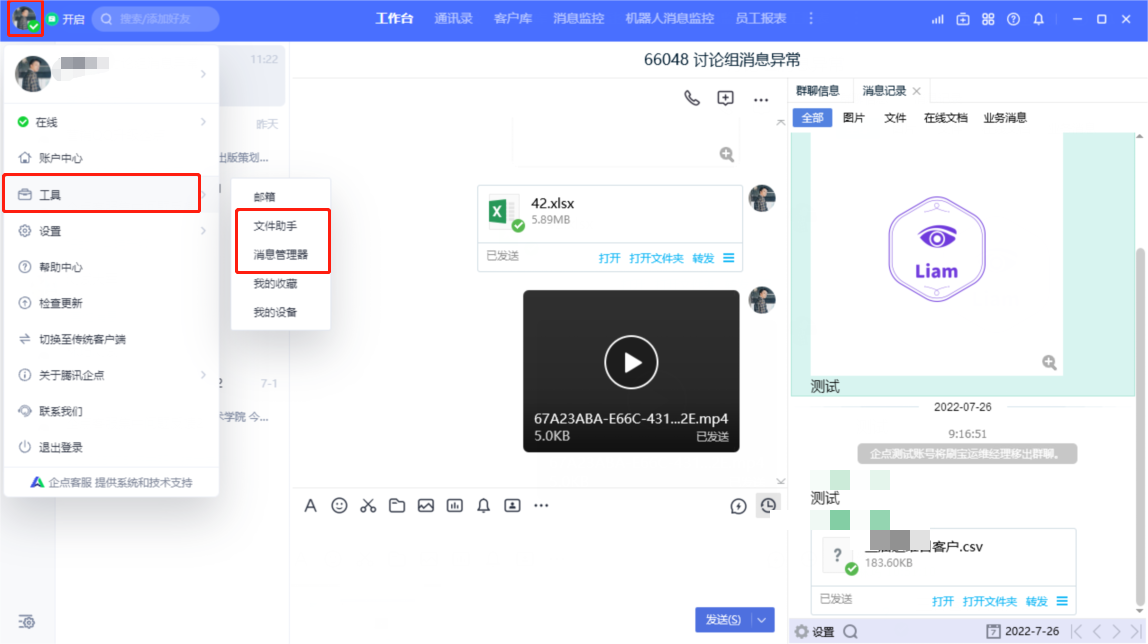Switch to the 群聊信息 tab
Image resolution: width=1148 pixels, height=644 pixels.
pos(817,91)
